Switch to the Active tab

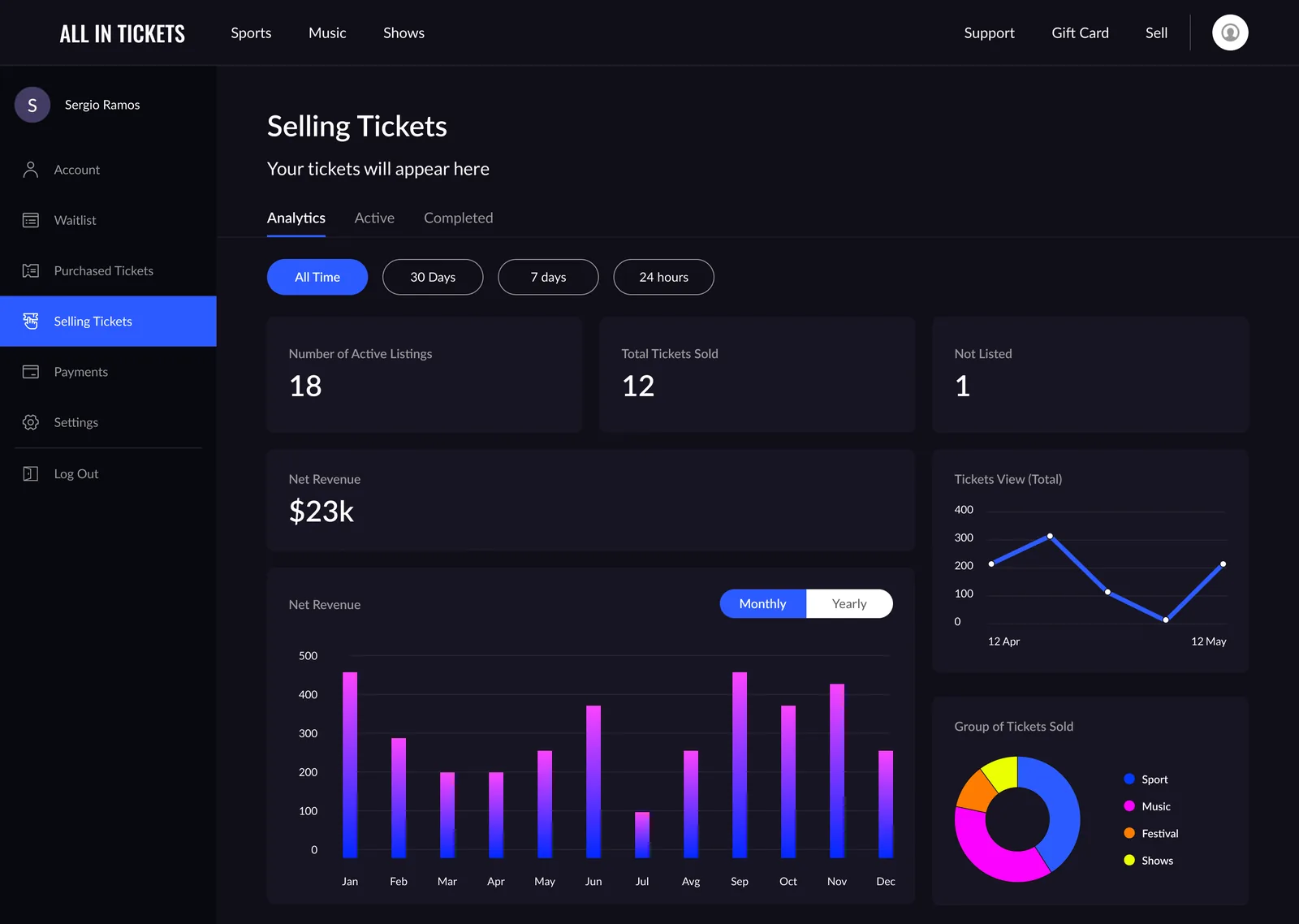point(374,218)
